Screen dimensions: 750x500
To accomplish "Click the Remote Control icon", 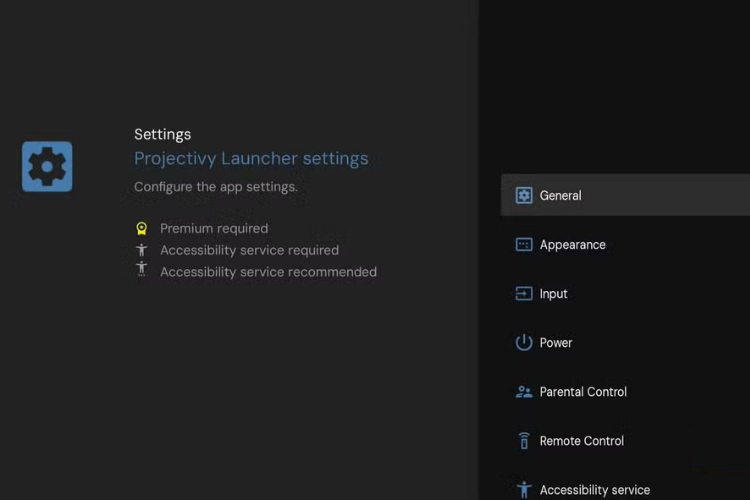I will click(x=524, y=441).
